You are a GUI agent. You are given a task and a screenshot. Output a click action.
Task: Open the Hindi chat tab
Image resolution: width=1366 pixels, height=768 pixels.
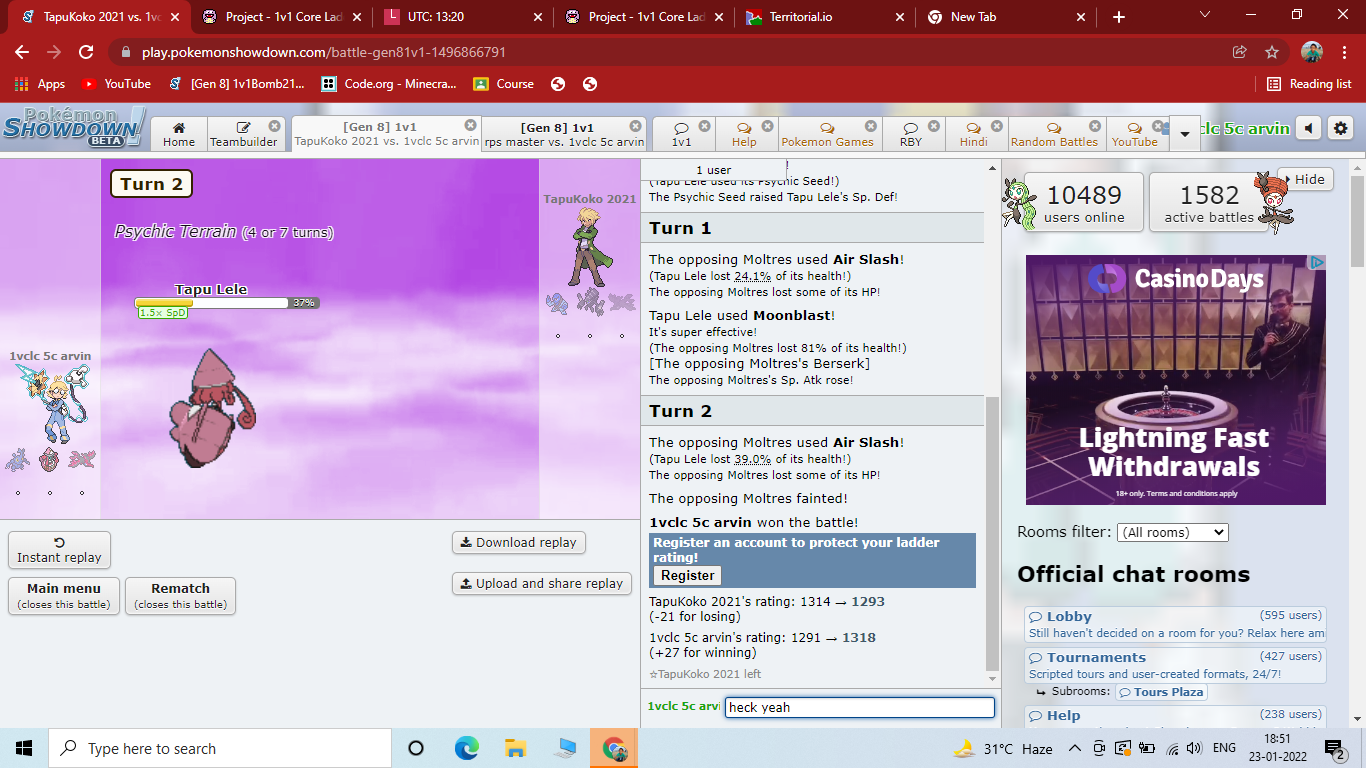(x=973, y=134)
